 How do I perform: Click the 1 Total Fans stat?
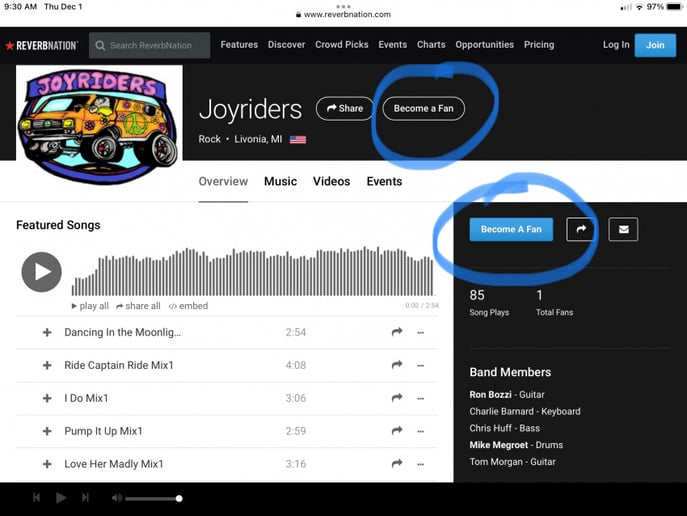(554, 302)
